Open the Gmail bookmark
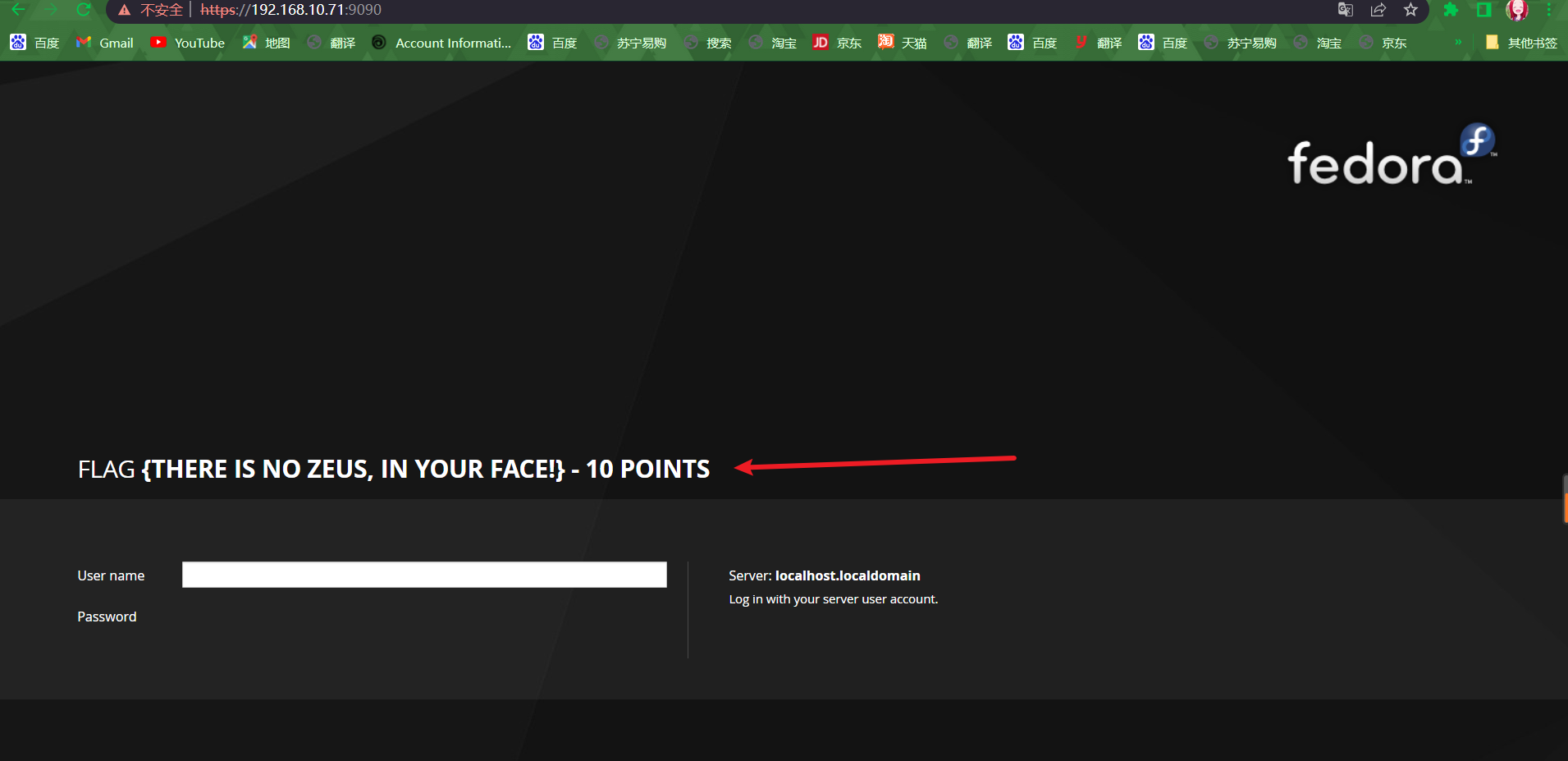Image resolution: width=1568 pixels, height=761 pixels. point(104,43)
